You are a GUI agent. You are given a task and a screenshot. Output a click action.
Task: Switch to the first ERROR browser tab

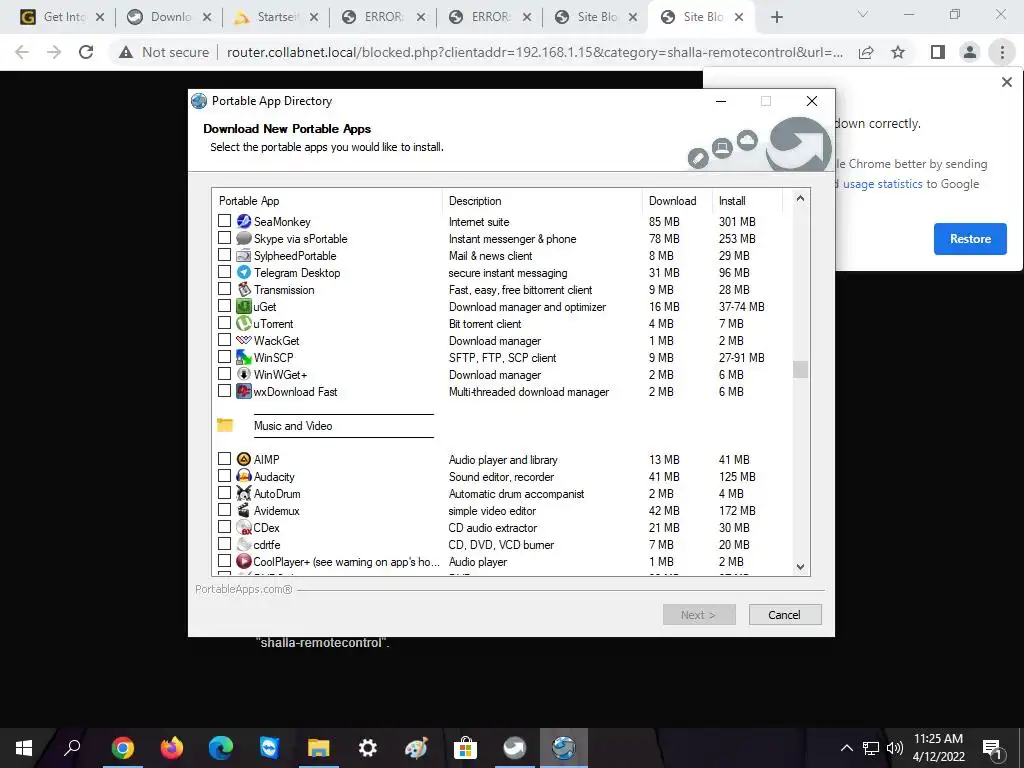point(384,17)
